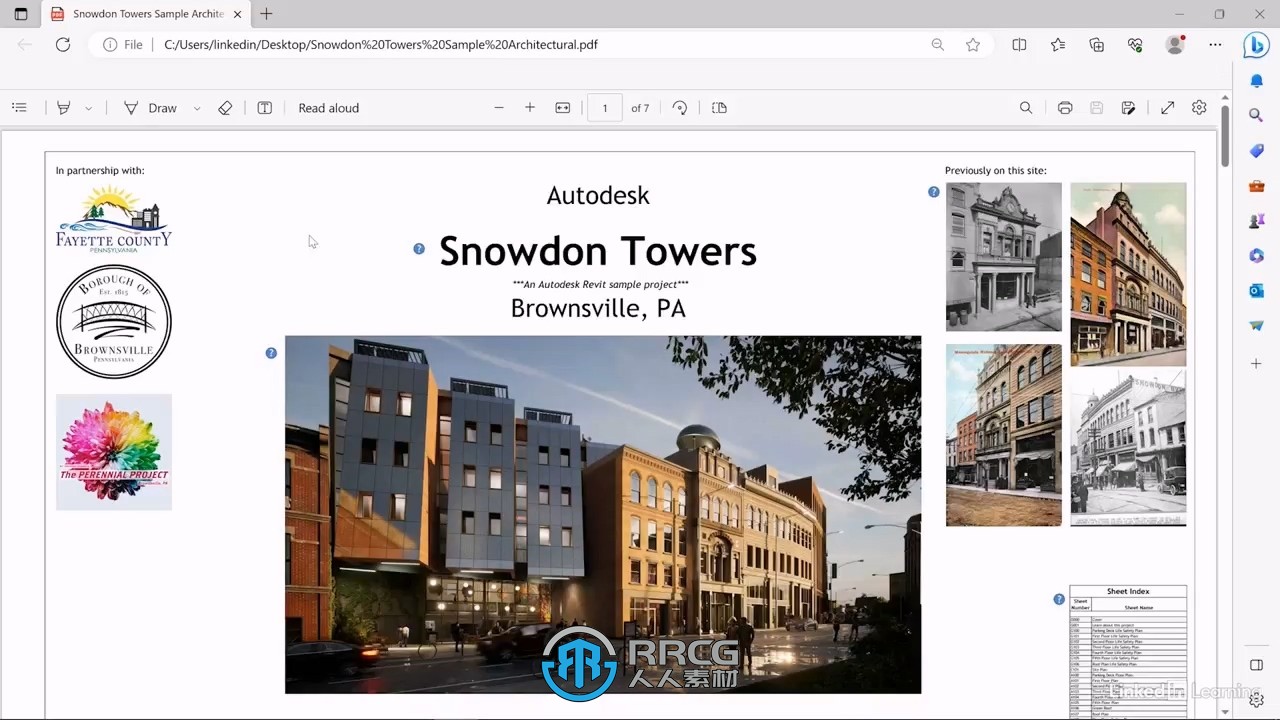1280x720 pixels.
Task: Click The Perennial Project flower logo
Action: 114,452
